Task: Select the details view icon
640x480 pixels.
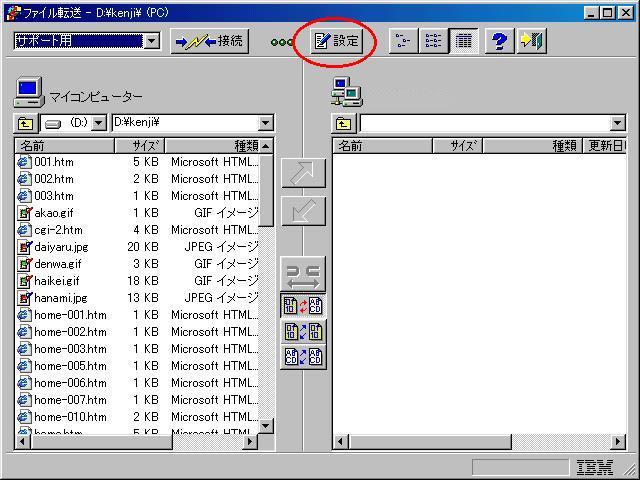Action: pos(462,41)
